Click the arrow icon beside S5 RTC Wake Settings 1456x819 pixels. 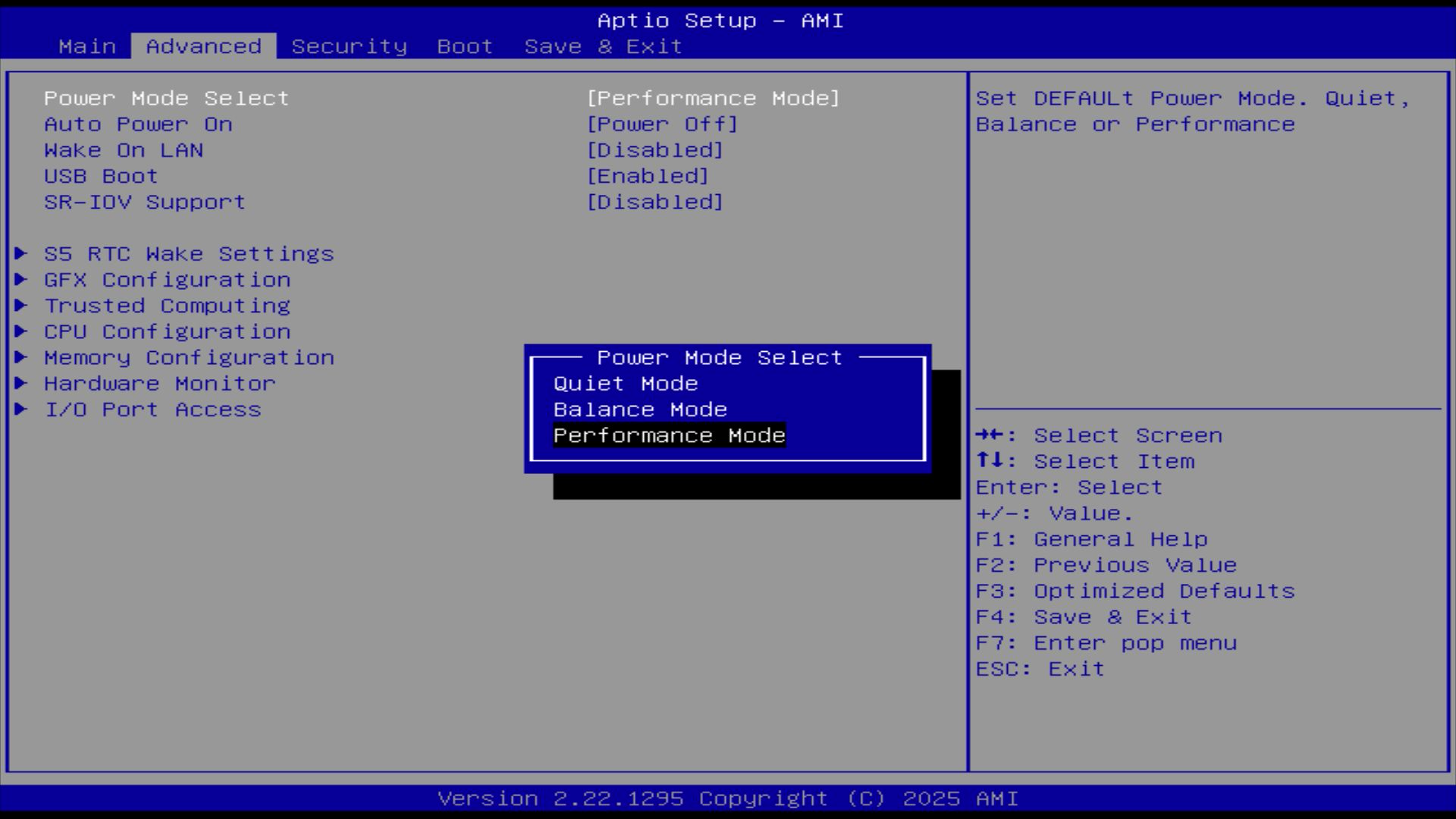(x=21, y=253)
